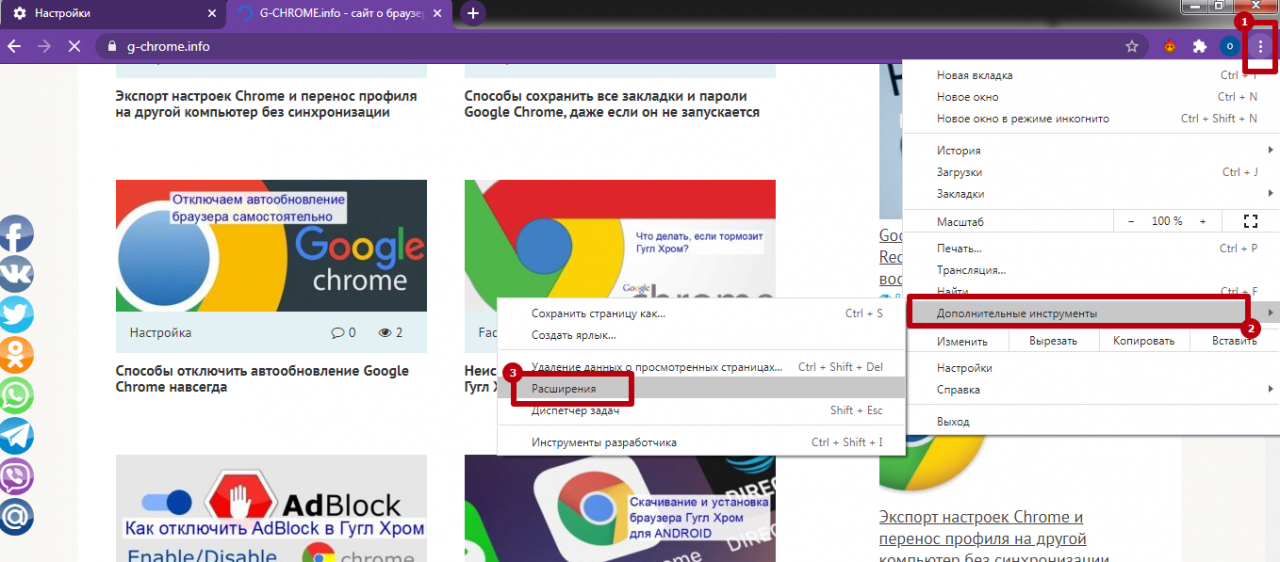Open sidebar link Экспорт настроек Chrome
The height and width of the screenshot is (562, 1280).
tap(994, 537)
